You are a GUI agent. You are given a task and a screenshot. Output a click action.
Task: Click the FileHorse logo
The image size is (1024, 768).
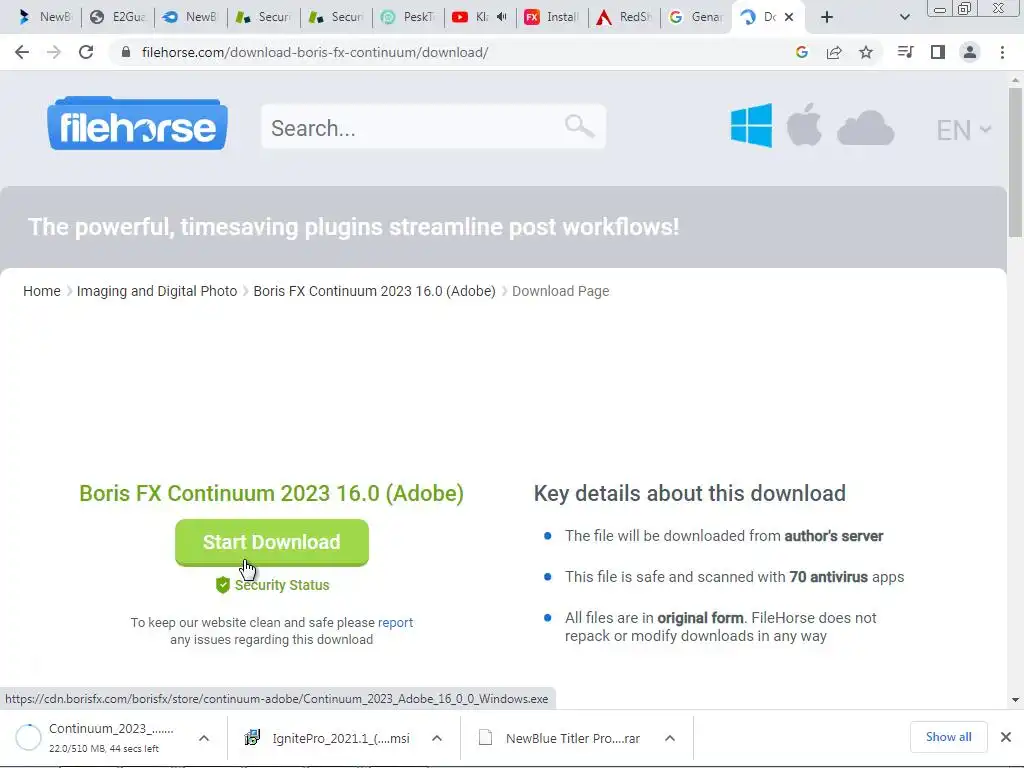click(137, 123)
